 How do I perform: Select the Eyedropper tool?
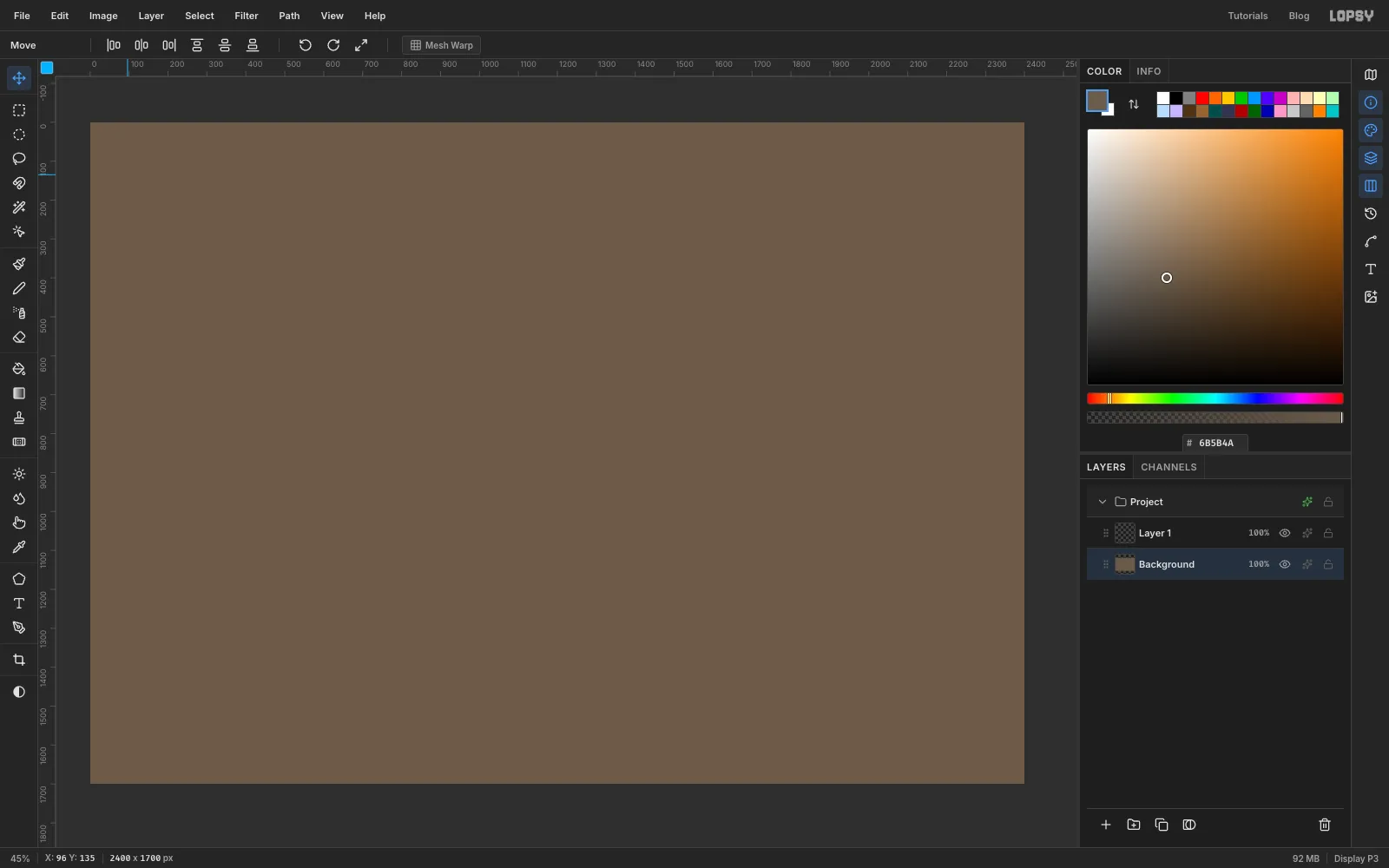coord(19,547)
